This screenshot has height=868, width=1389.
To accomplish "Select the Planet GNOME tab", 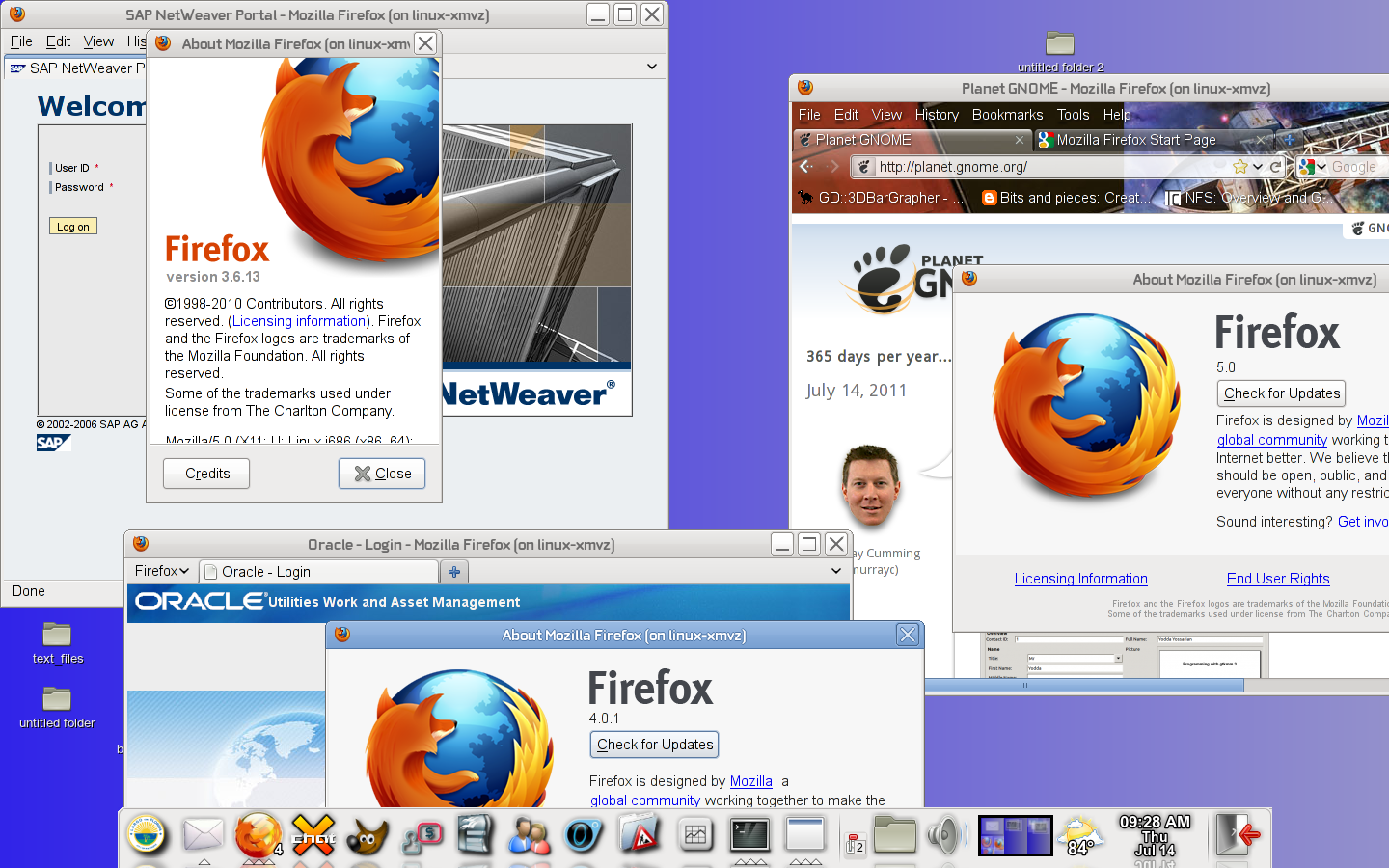I will pos(912,140).
